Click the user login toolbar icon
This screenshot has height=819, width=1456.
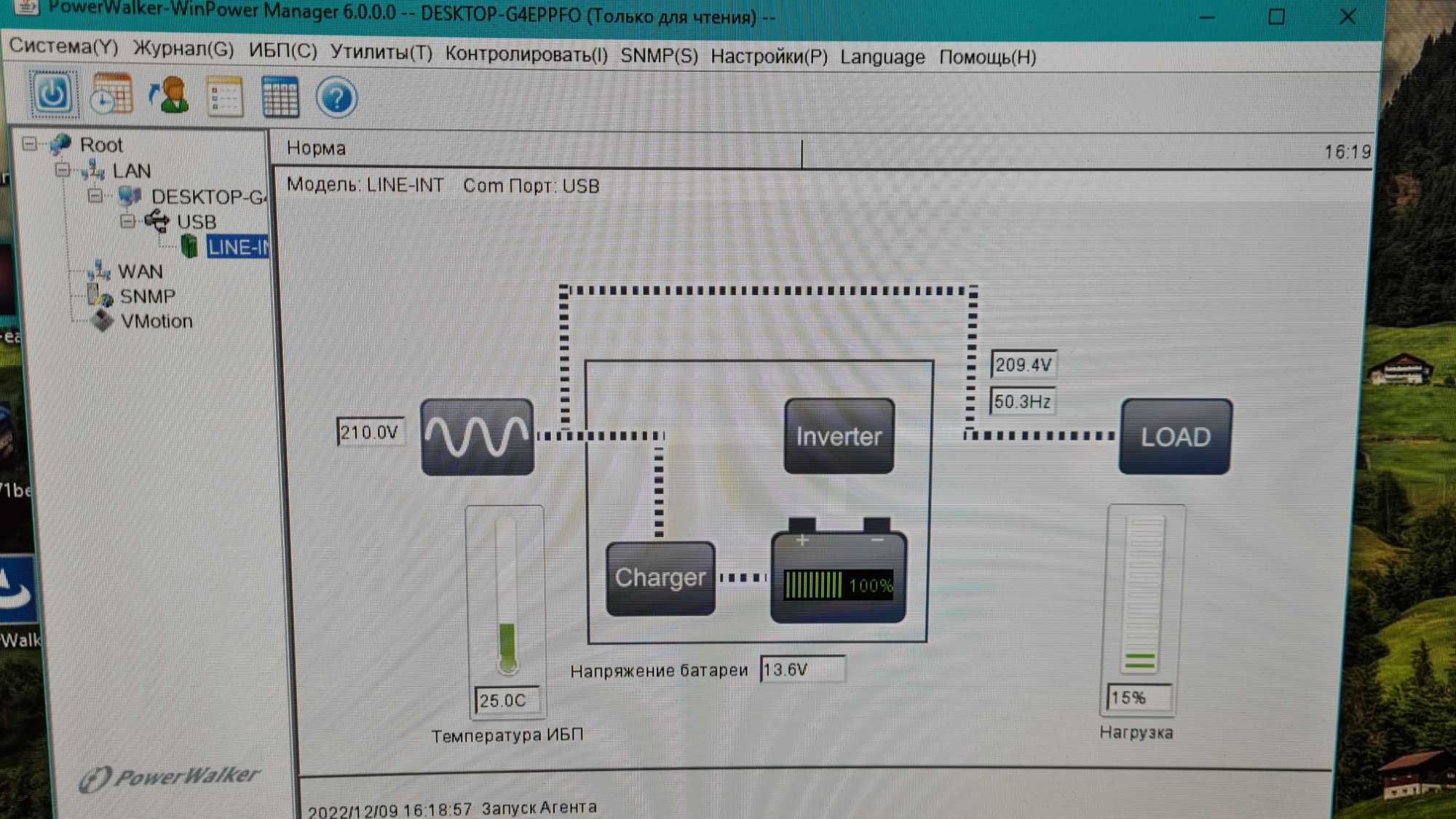169,95
